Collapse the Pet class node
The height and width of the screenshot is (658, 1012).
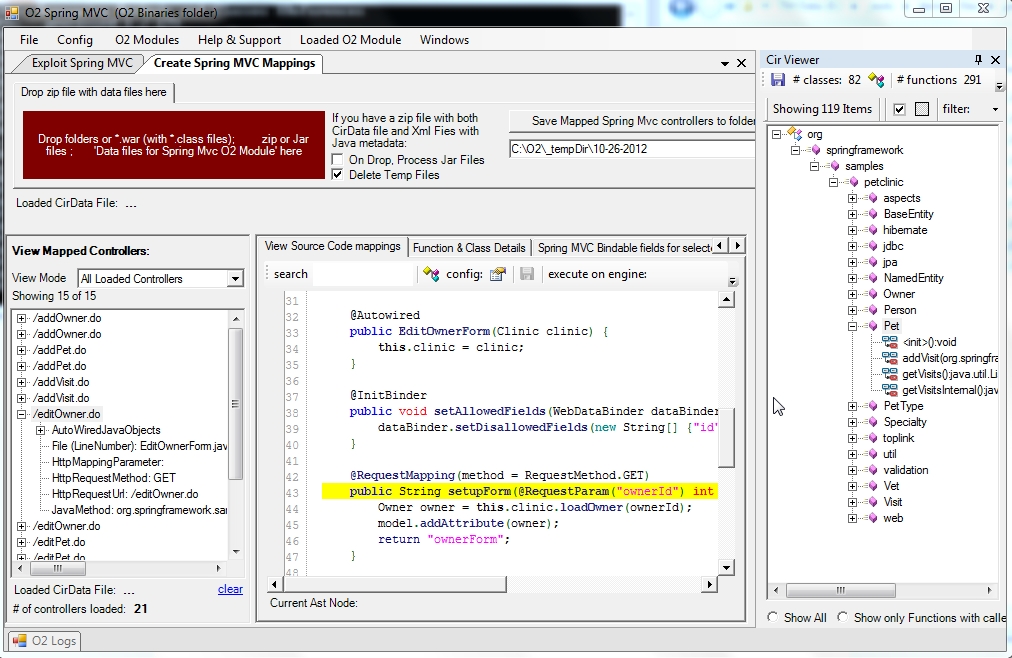tap(853, 326)
